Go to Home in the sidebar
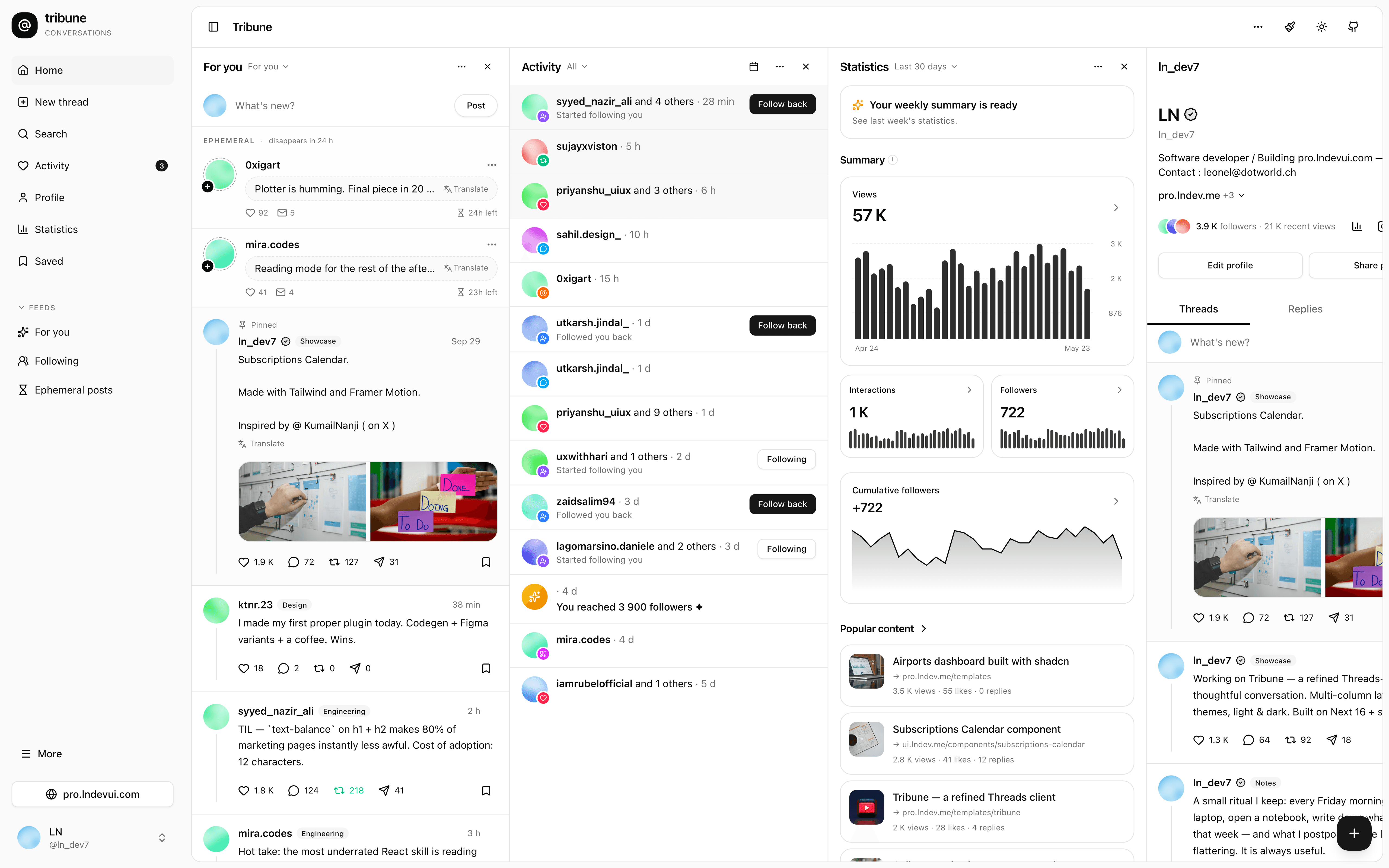 [x=93, y=70]
